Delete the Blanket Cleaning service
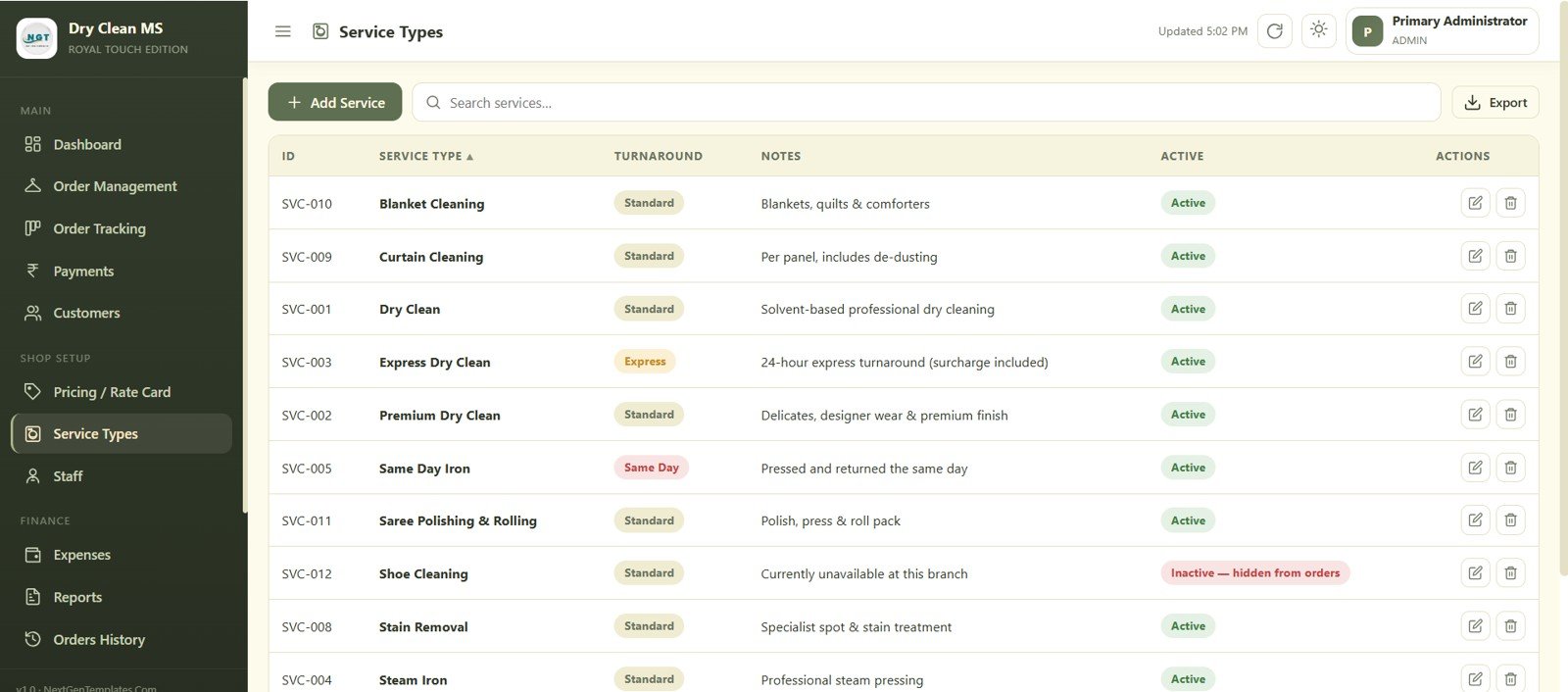 coord(1510,203)
